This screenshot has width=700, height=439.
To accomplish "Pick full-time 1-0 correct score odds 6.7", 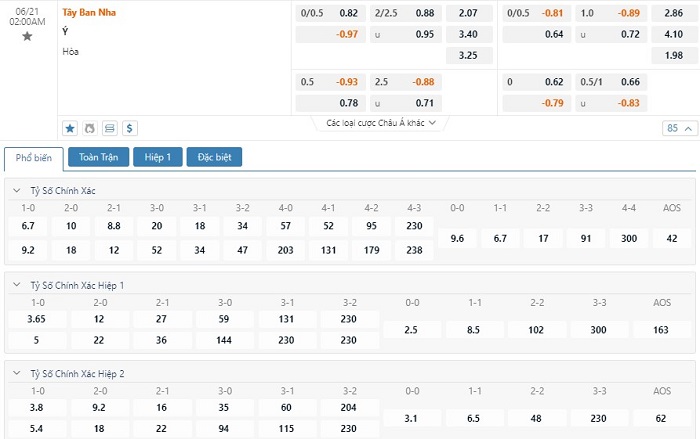I will pos(28,226).
